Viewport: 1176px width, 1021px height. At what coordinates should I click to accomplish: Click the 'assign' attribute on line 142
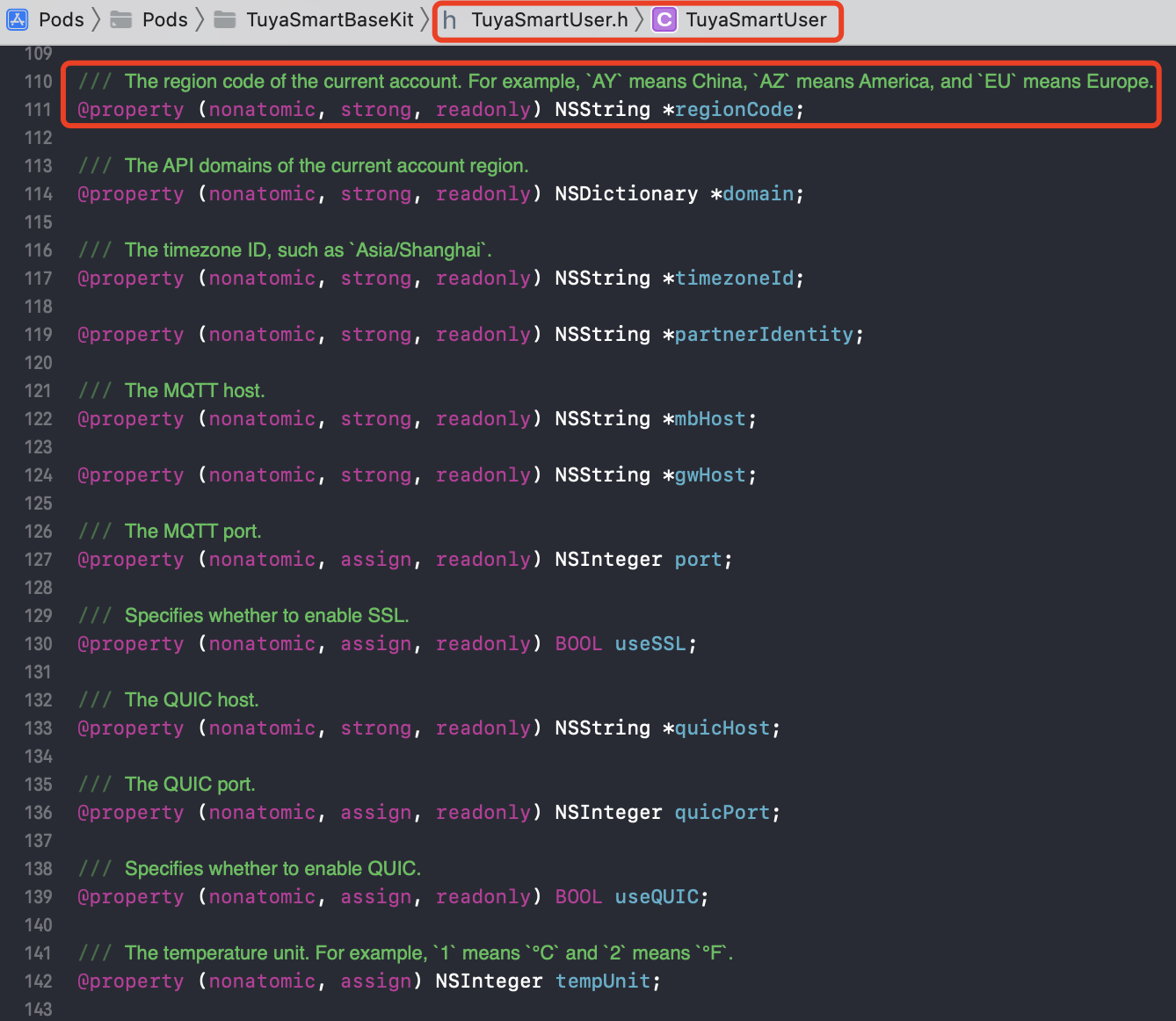pyautogui.click(x=376, y=981)
